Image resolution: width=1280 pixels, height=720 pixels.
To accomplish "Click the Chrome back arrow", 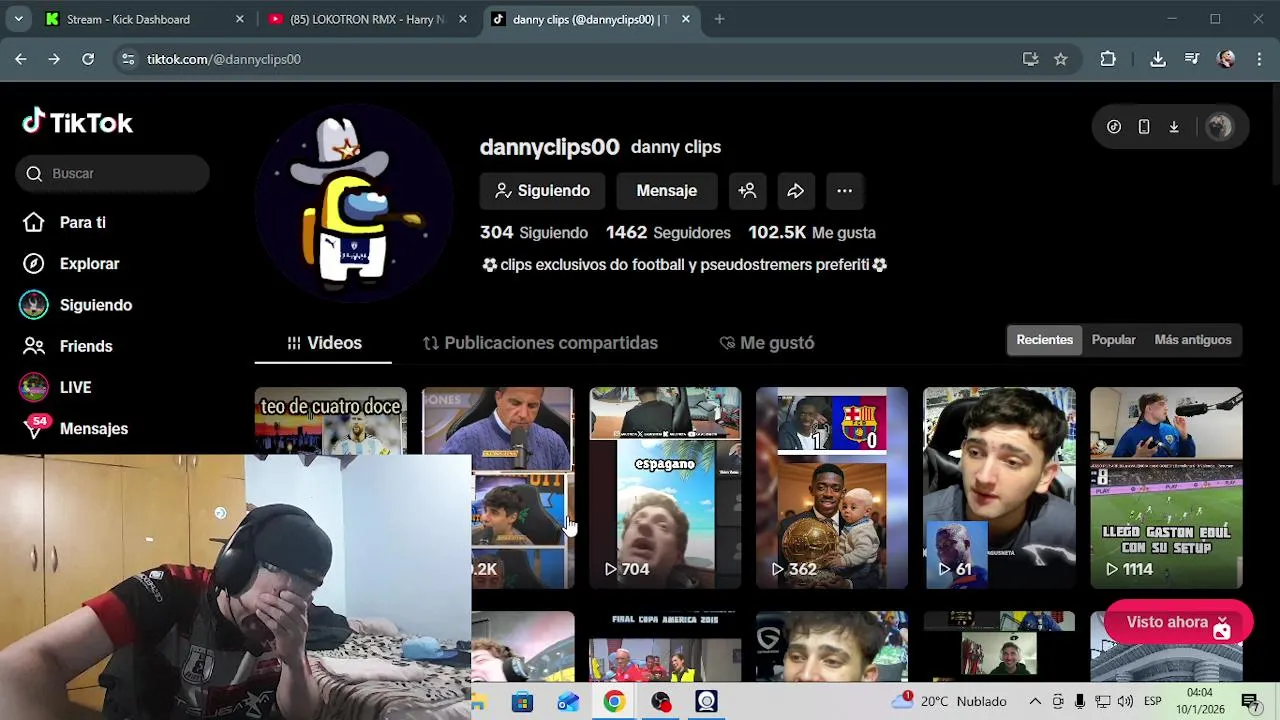I will tap(20, 59).
